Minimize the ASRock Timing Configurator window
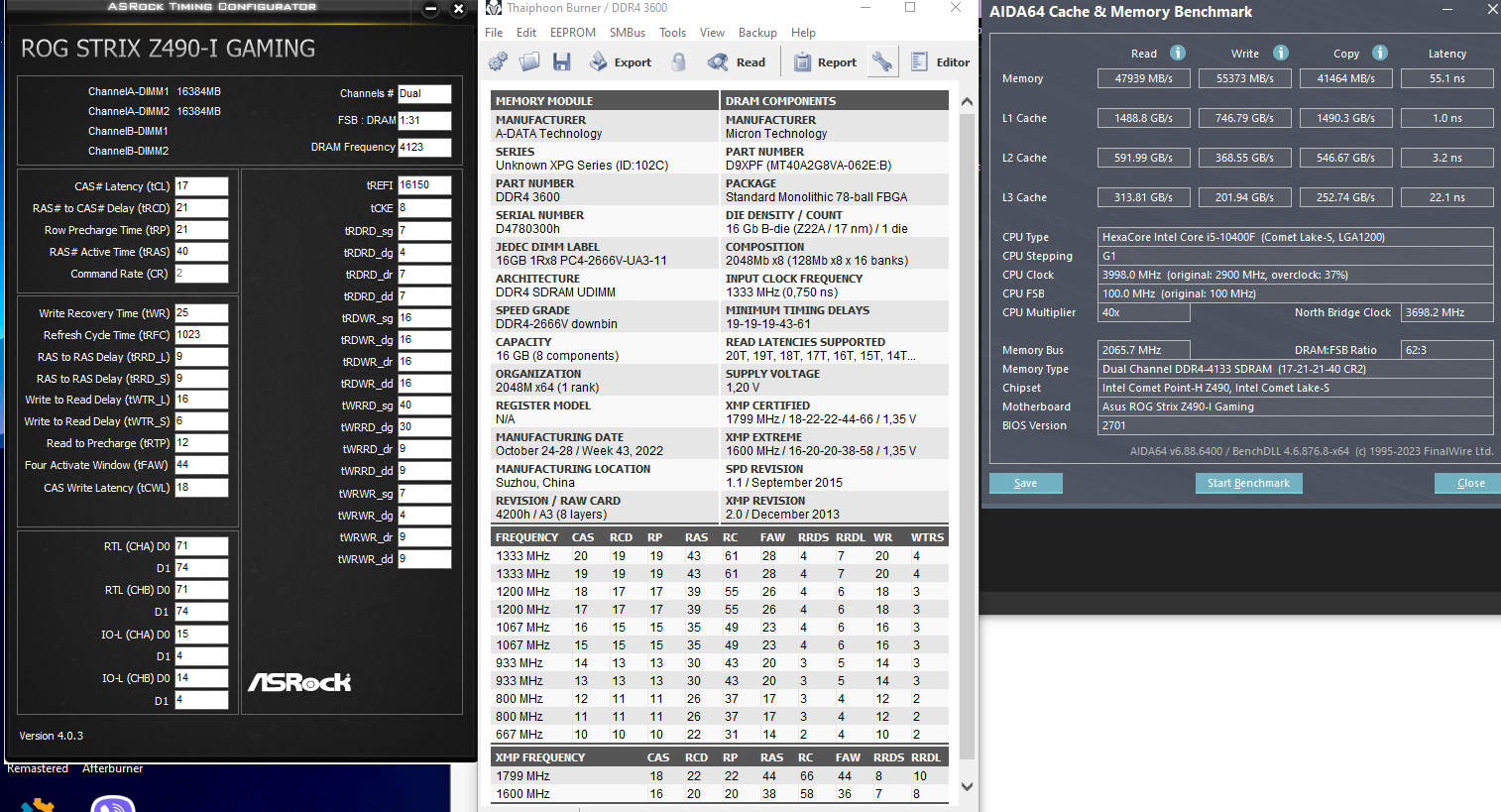 point(430,9)
